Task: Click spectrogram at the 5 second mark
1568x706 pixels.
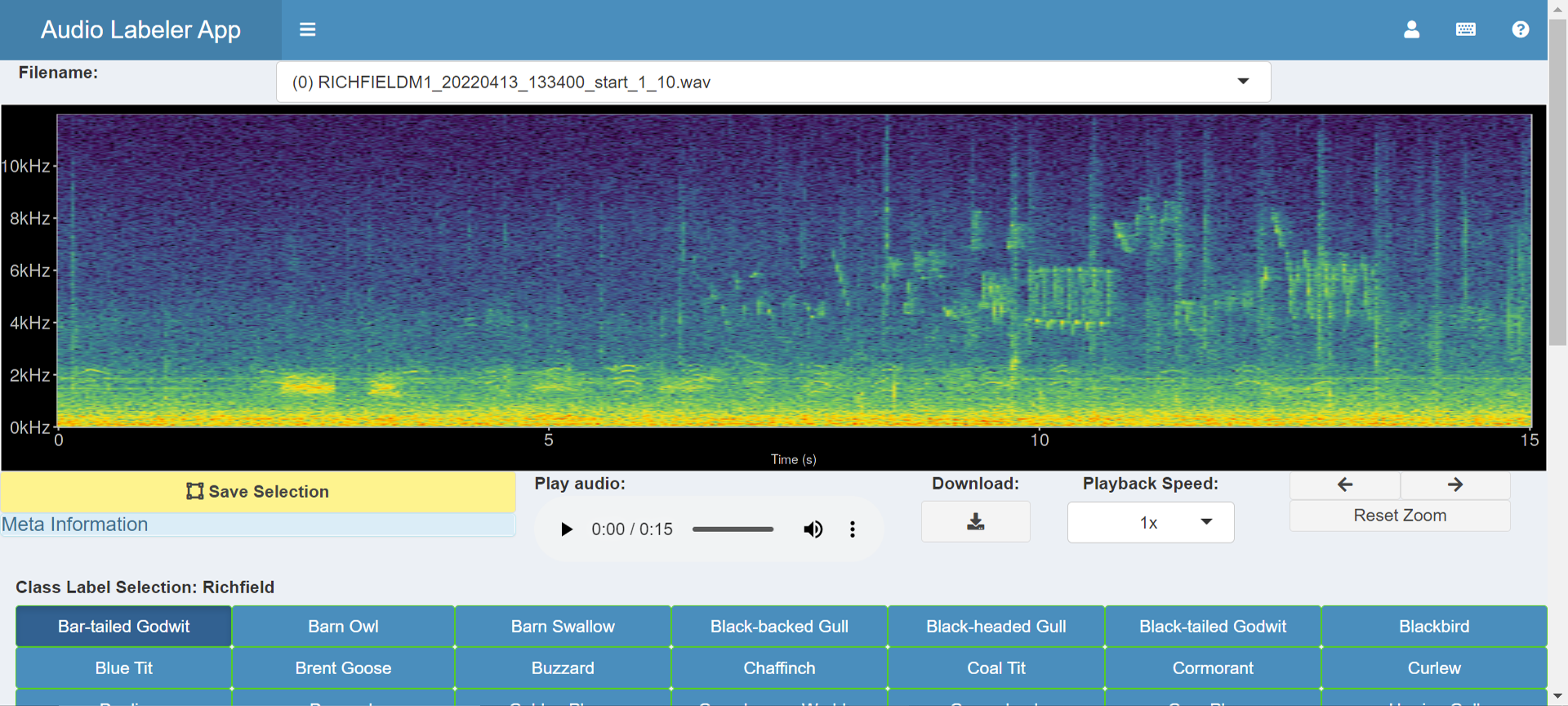Action: pos(548,270)
